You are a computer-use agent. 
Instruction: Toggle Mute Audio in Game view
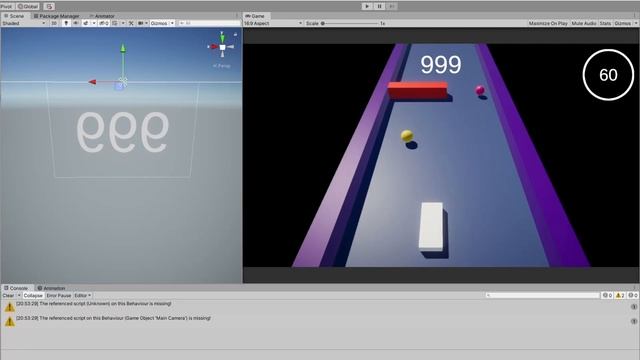coord(584,23)
